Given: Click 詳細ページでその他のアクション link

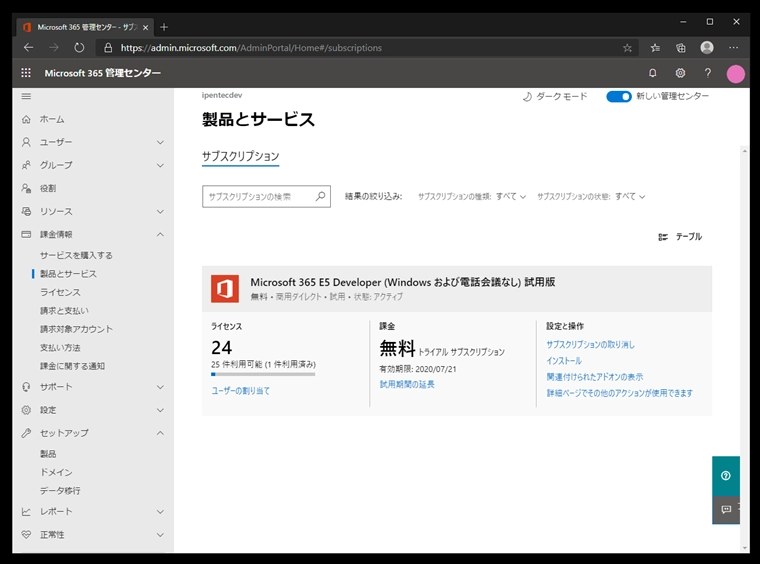Looking at the screenshot, I should click(619, 393).
